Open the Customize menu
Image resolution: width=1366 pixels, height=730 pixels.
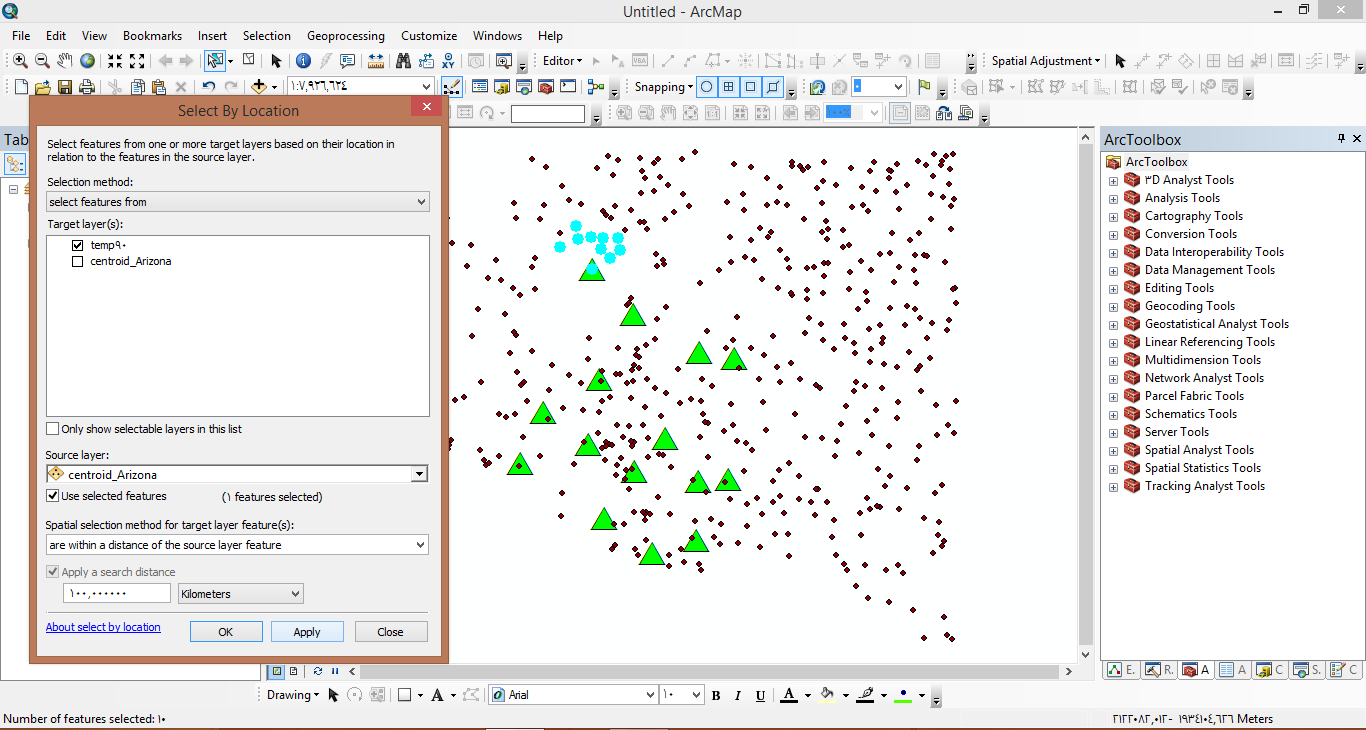(x=429, y=36)
